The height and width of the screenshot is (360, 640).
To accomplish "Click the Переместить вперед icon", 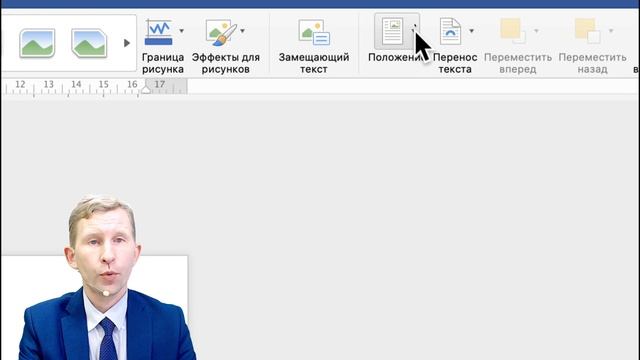I will coord(513,31).
